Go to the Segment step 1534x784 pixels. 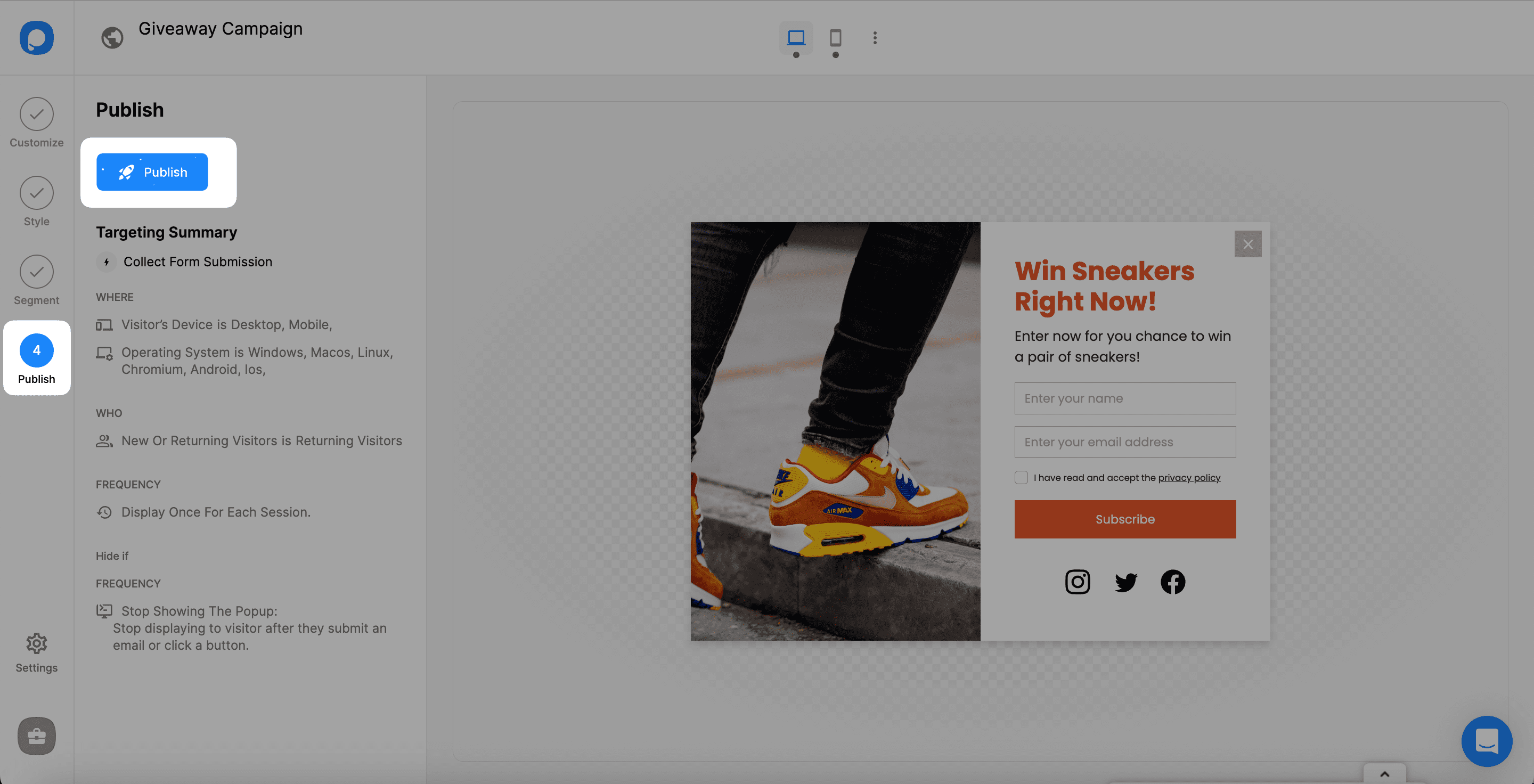(x=36, y=280)
